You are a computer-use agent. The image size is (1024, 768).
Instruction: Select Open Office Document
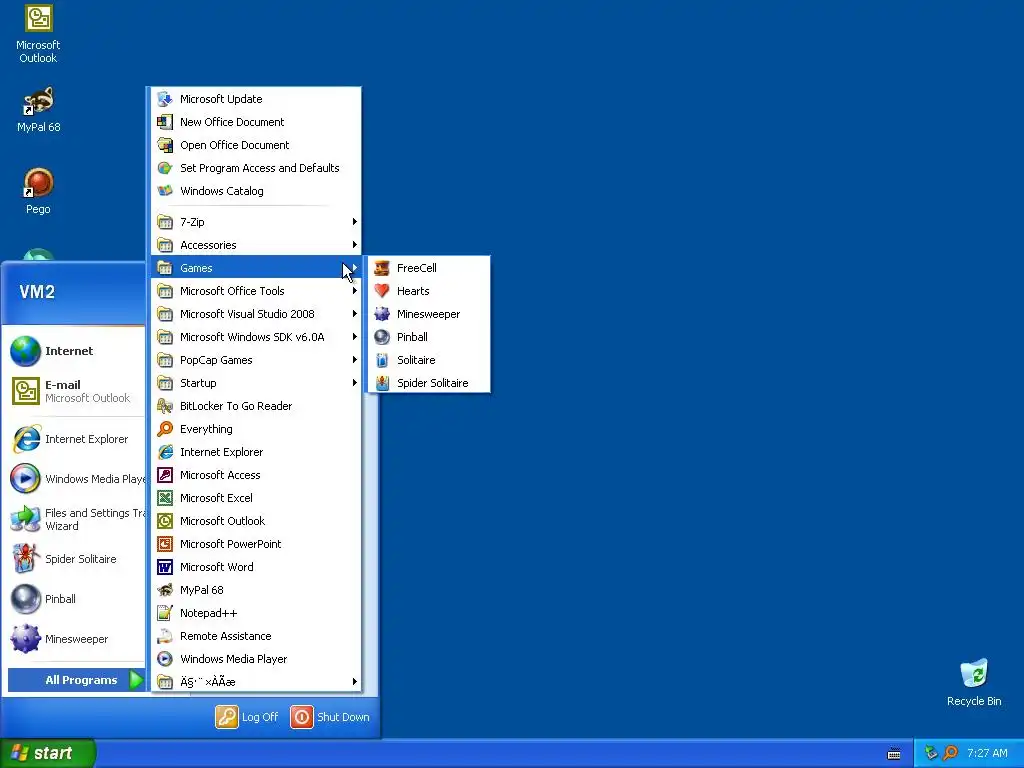pyautogui.click(x=256, y=145)
